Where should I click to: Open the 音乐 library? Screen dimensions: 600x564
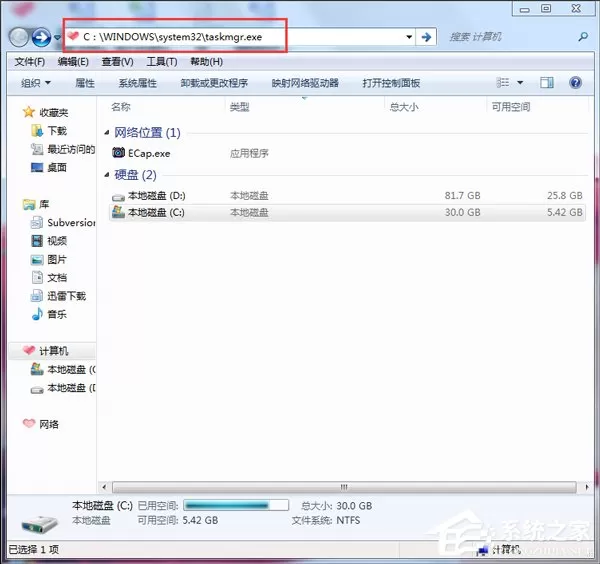(x=49, y=315)
